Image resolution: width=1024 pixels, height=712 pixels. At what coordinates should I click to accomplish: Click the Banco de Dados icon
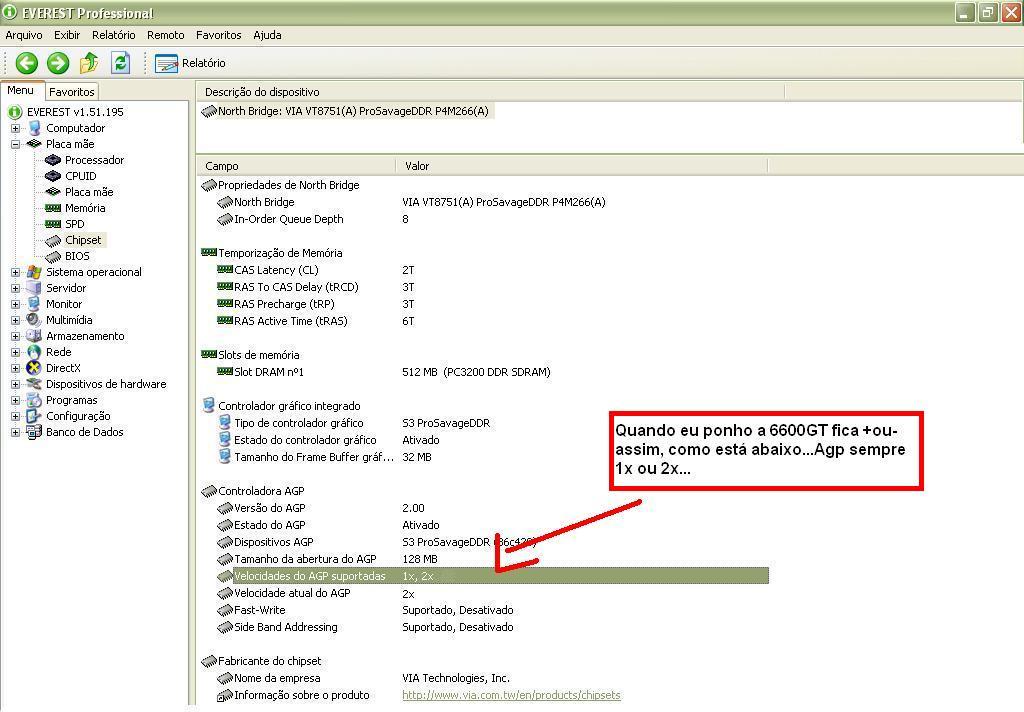pyautogui.click(x=34, y=432)
